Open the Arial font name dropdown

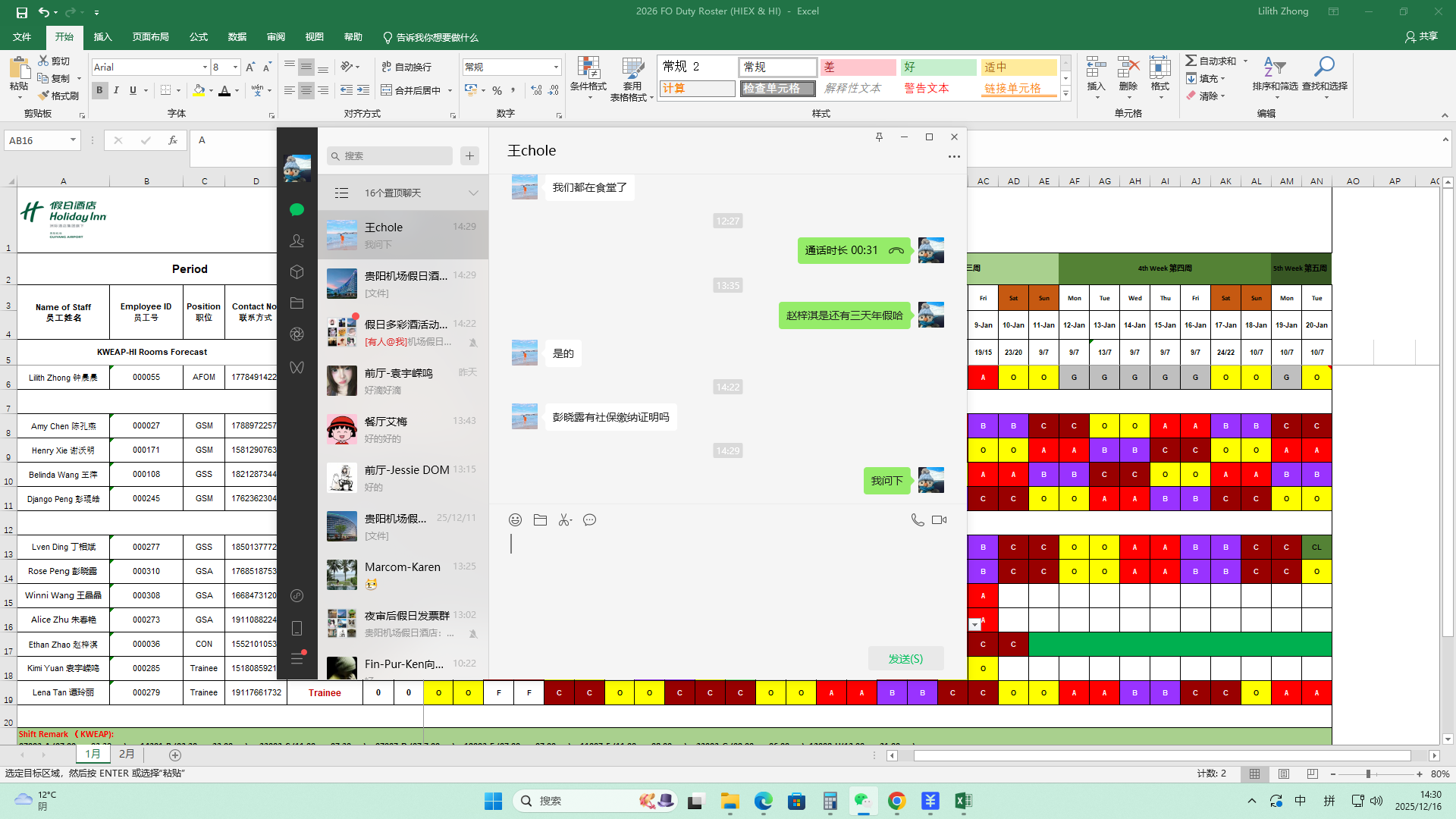[205, 67]
